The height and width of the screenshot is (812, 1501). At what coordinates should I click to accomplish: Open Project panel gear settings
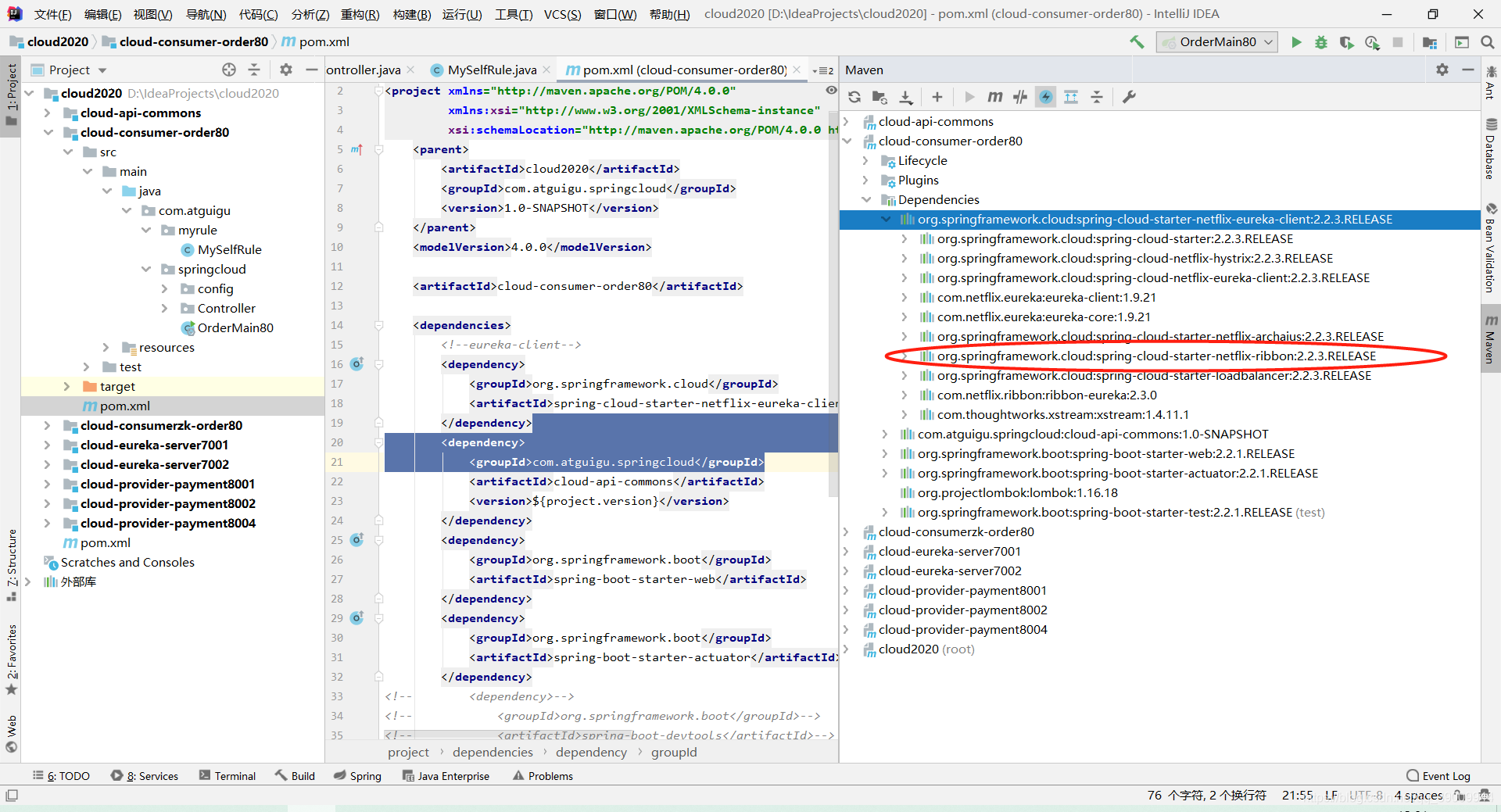click(286, 70)
